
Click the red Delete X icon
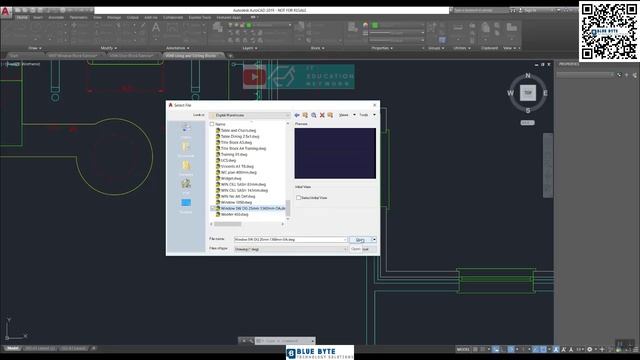(322, 115)
